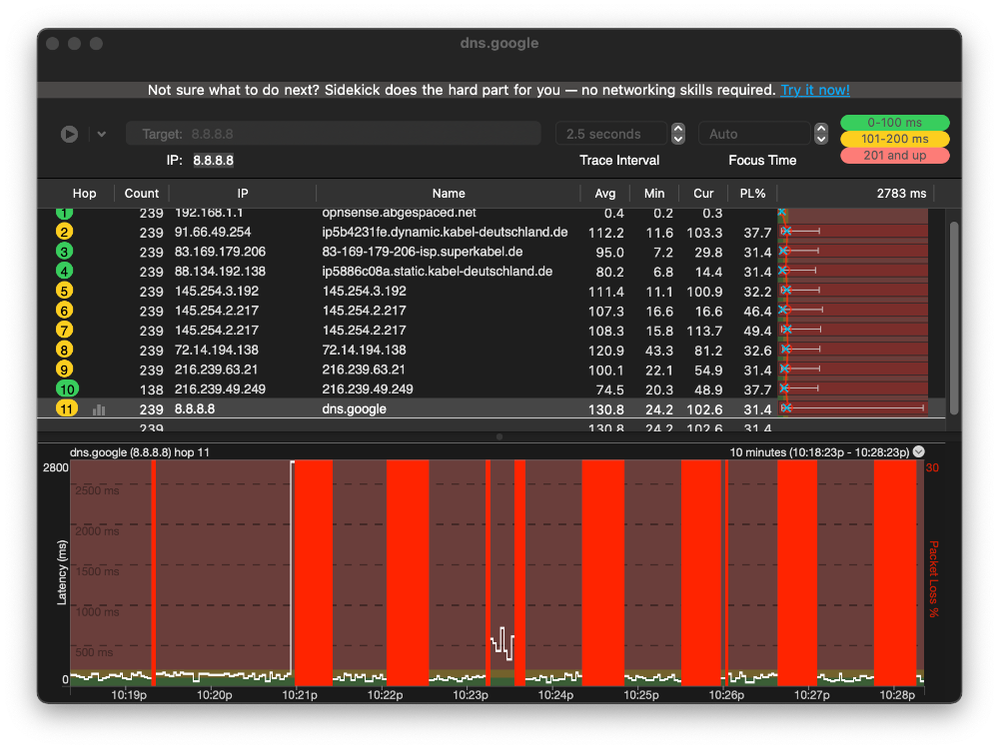999x749 pixels.
Task: Select the IP cell 72.14.194.138
Action: 217,350
